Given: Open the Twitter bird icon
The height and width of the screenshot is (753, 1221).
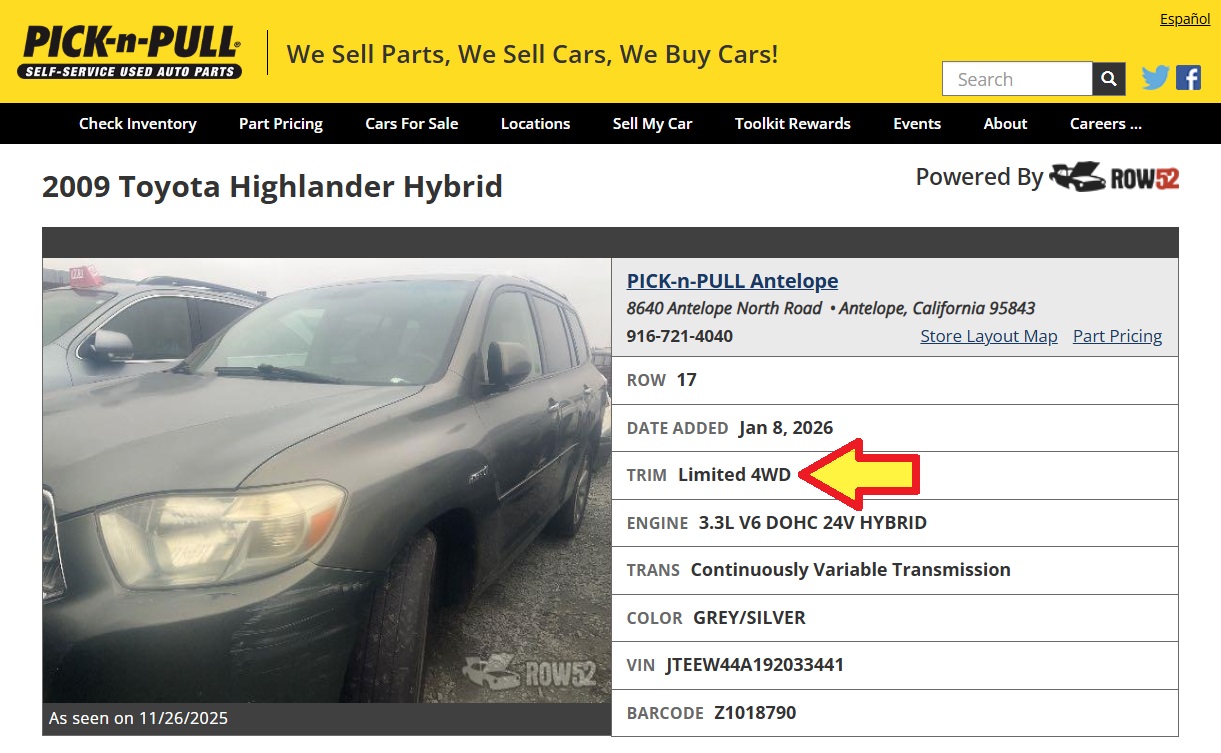Looking at the screenshot, I should (1155, 78).
